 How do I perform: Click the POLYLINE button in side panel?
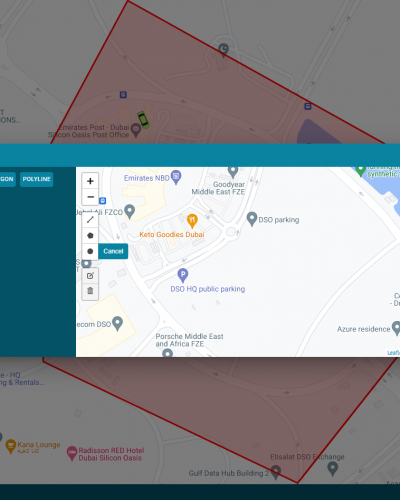pyautogui.click(x=36, y=179)
